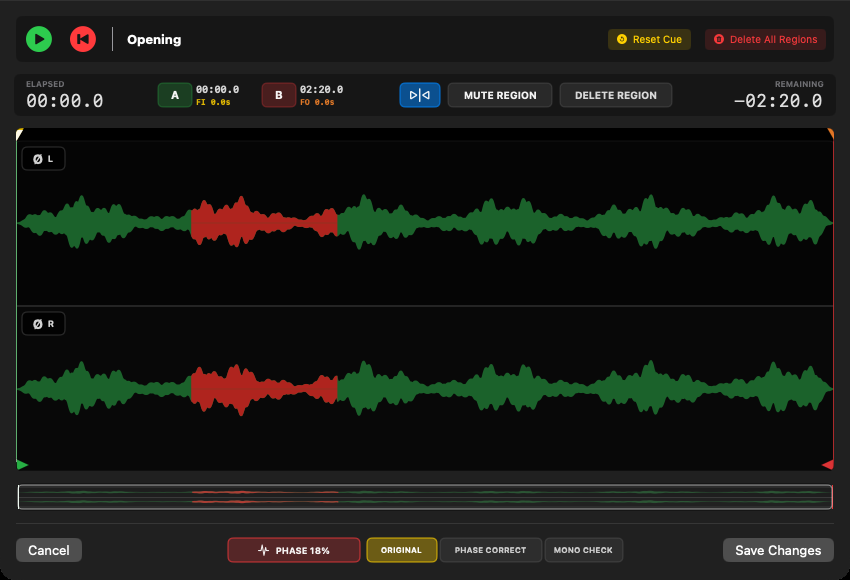Image resolution: width=850 pixels, height=580 pixels.
Task: Select the green start marker triangle at bottom
Action: coord(22,465)
